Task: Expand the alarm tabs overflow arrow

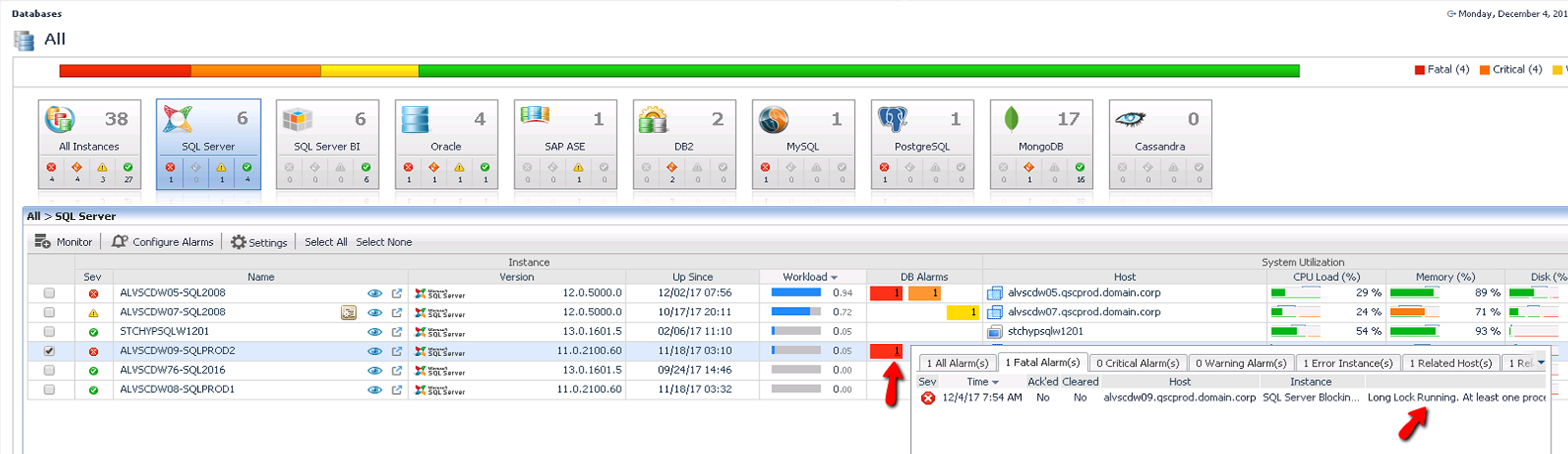Action: [1540, 363]
